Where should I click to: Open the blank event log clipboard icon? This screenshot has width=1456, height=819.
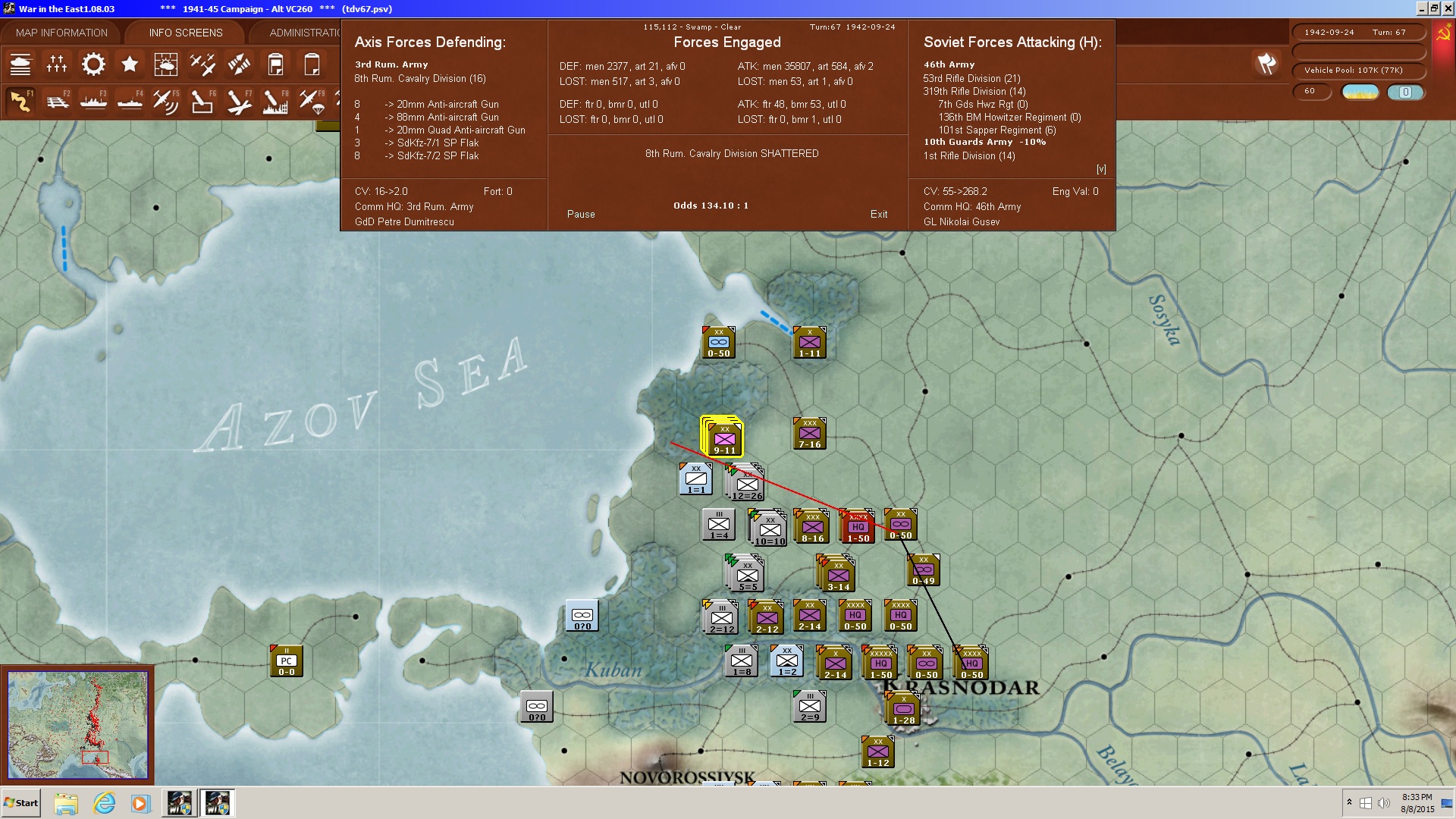click(x=312, y=64)
